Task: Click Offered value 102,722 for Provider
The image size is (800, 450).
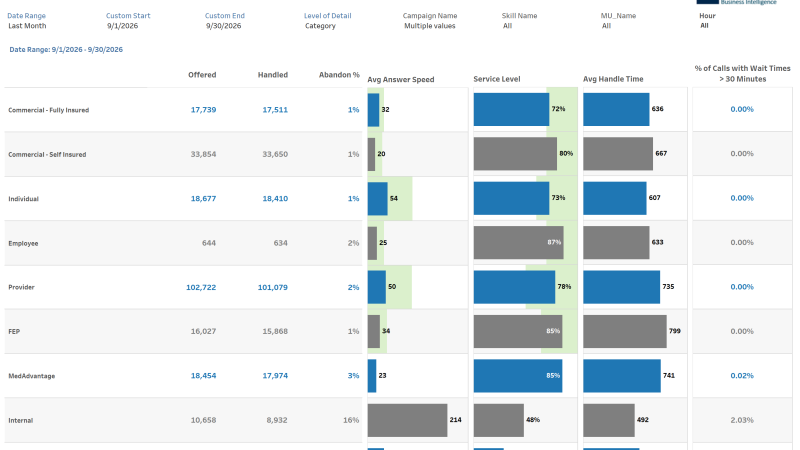Action: pyautogui.click(x=201, y=287)
